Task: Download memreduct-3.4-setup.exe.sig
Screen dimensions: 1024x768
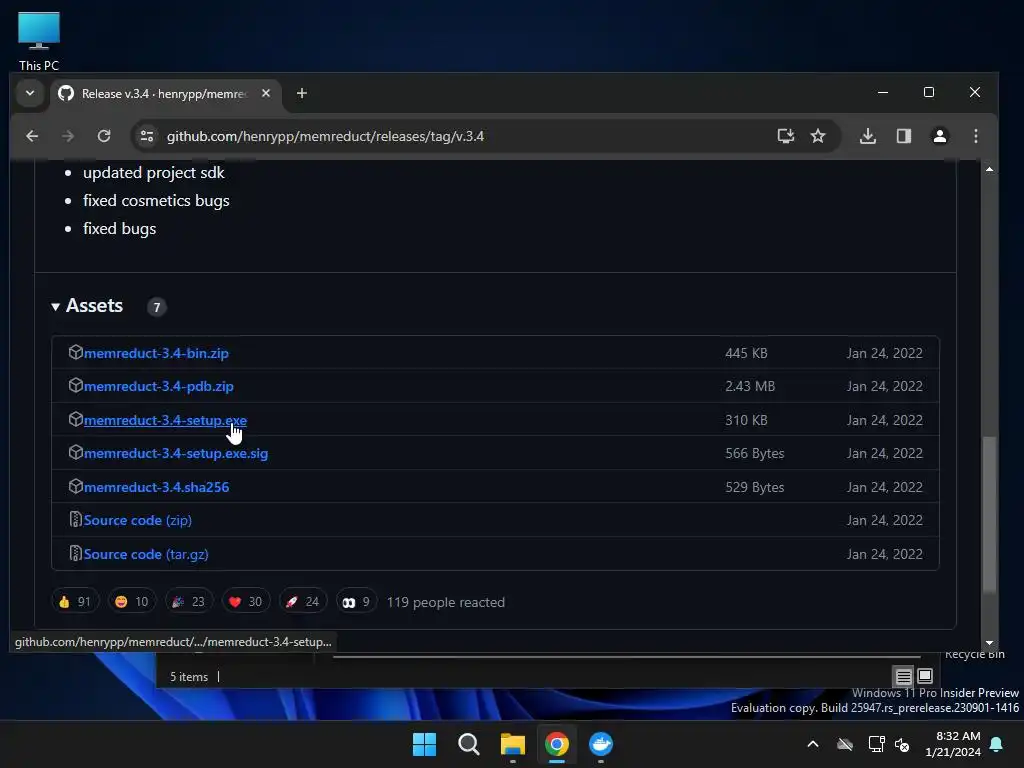Action: [x=176, y=453]
